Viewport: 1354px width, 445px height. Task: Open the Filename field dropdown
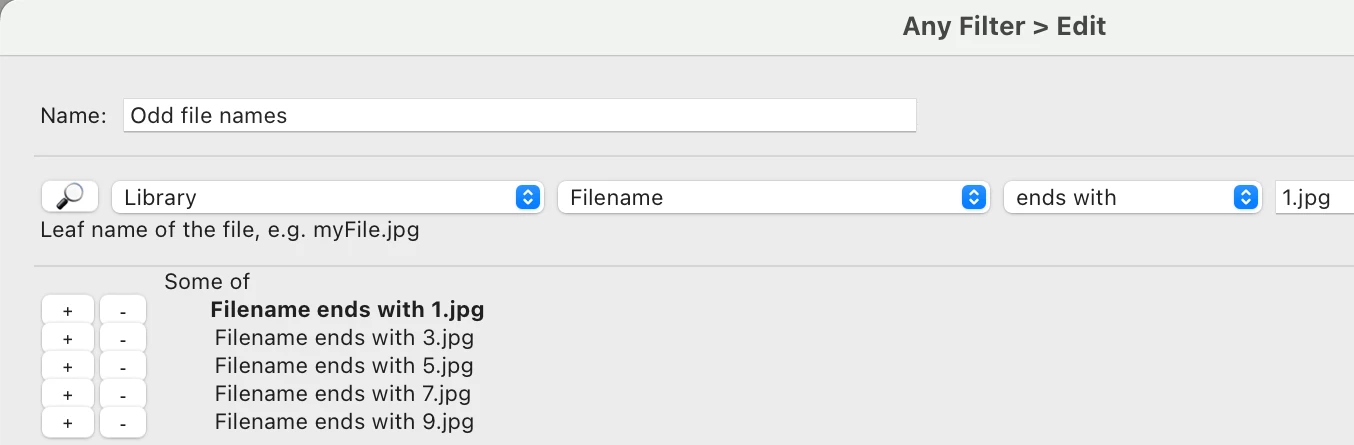click(773, 198)
